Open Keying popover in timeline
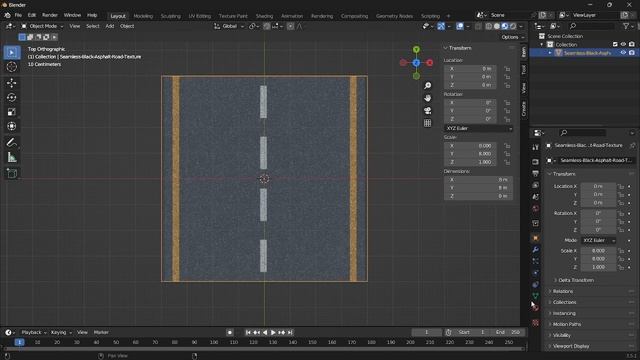Image resolution: width=640 pixels, height=360 pixels. pos(61,333)
